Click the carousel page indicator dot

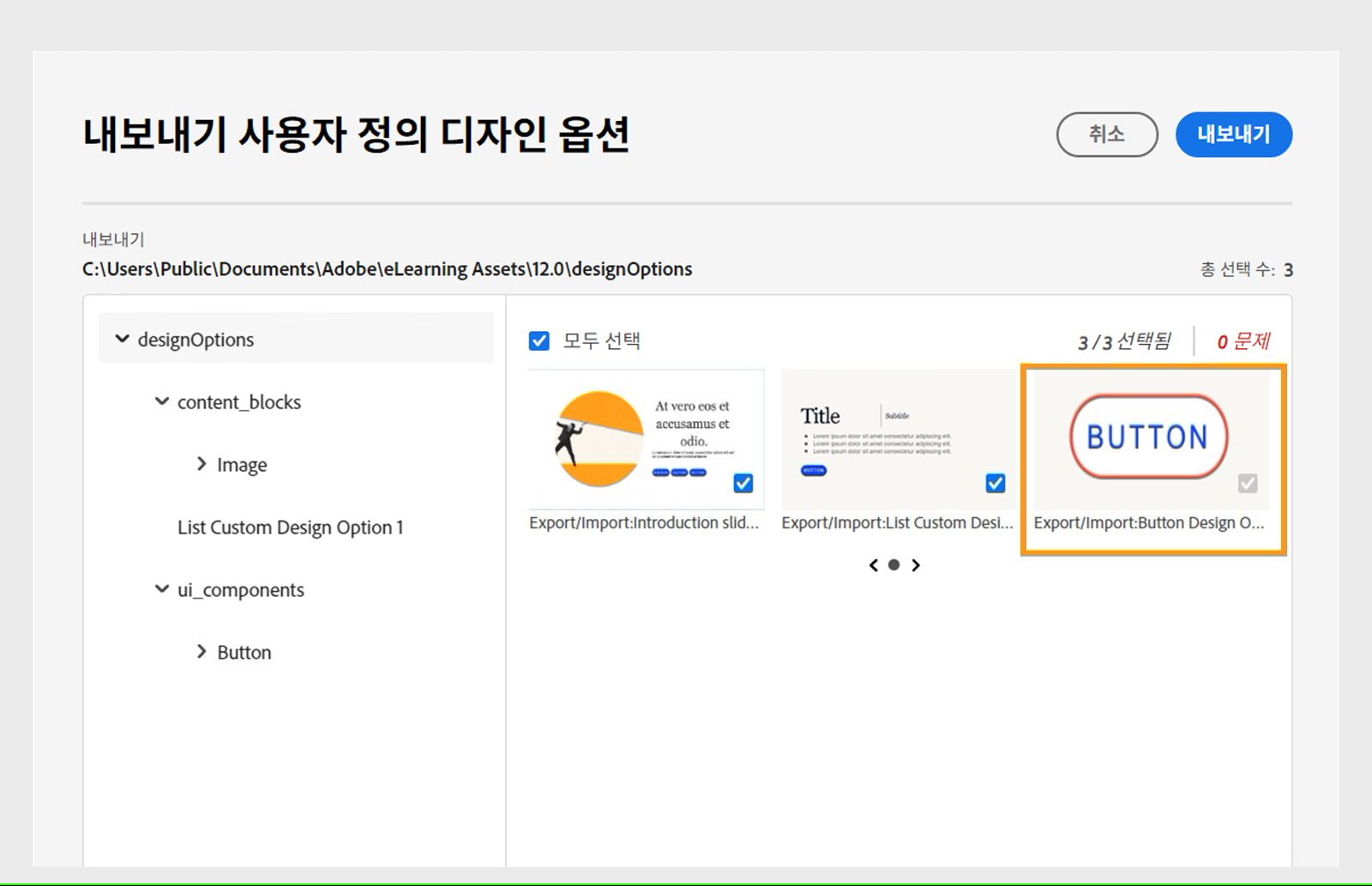click(x=894, y=565)
